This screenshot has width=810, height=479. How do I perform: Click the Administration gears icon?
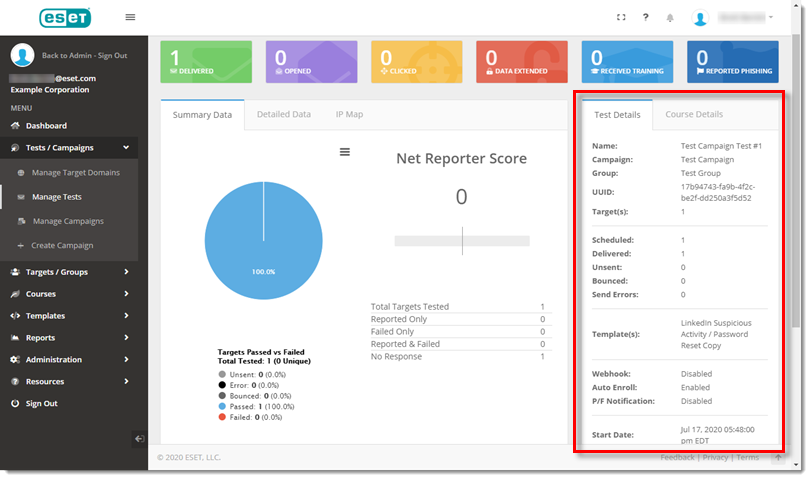pos(15,359)
